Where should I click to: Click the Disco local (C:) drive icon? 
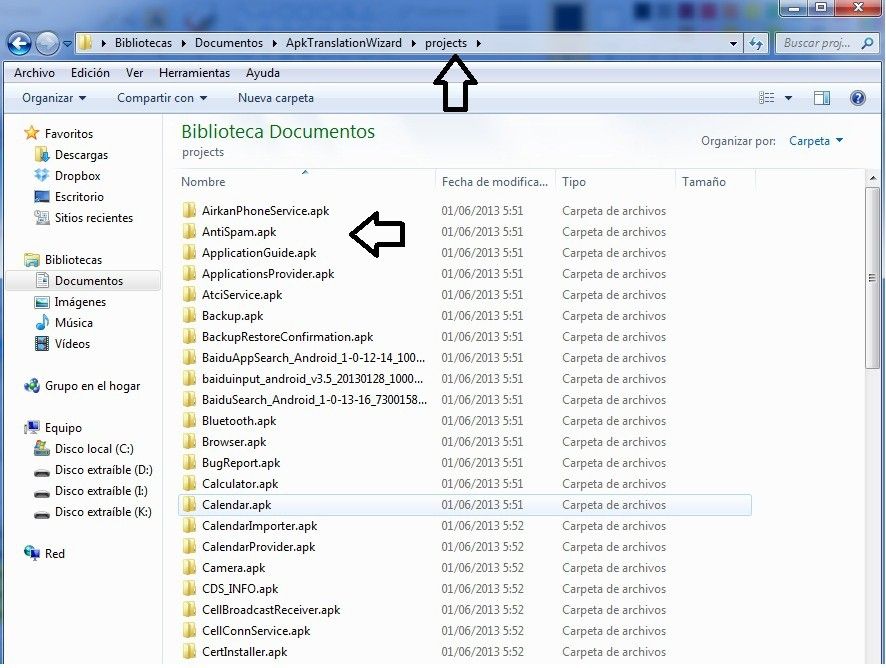coord(42,449)
